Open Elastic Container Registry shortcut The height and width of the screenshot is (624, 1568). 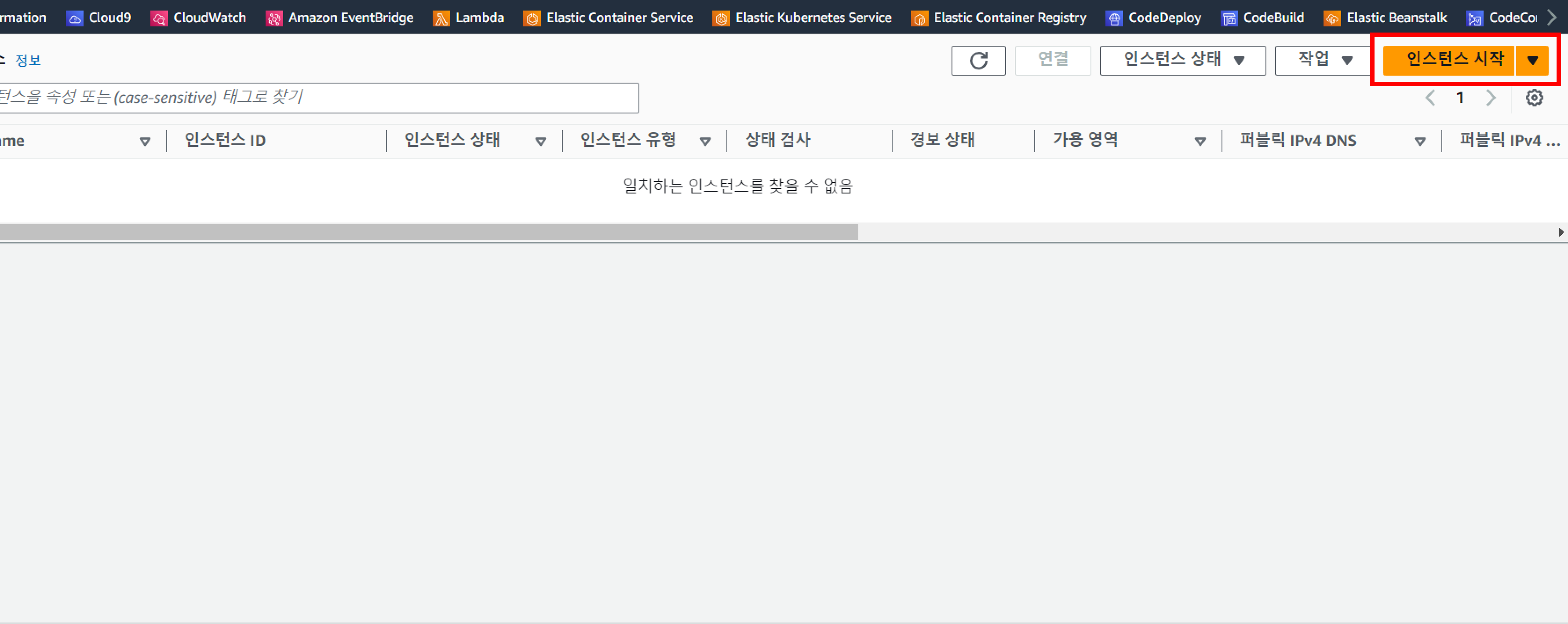[x=998, y=18]
